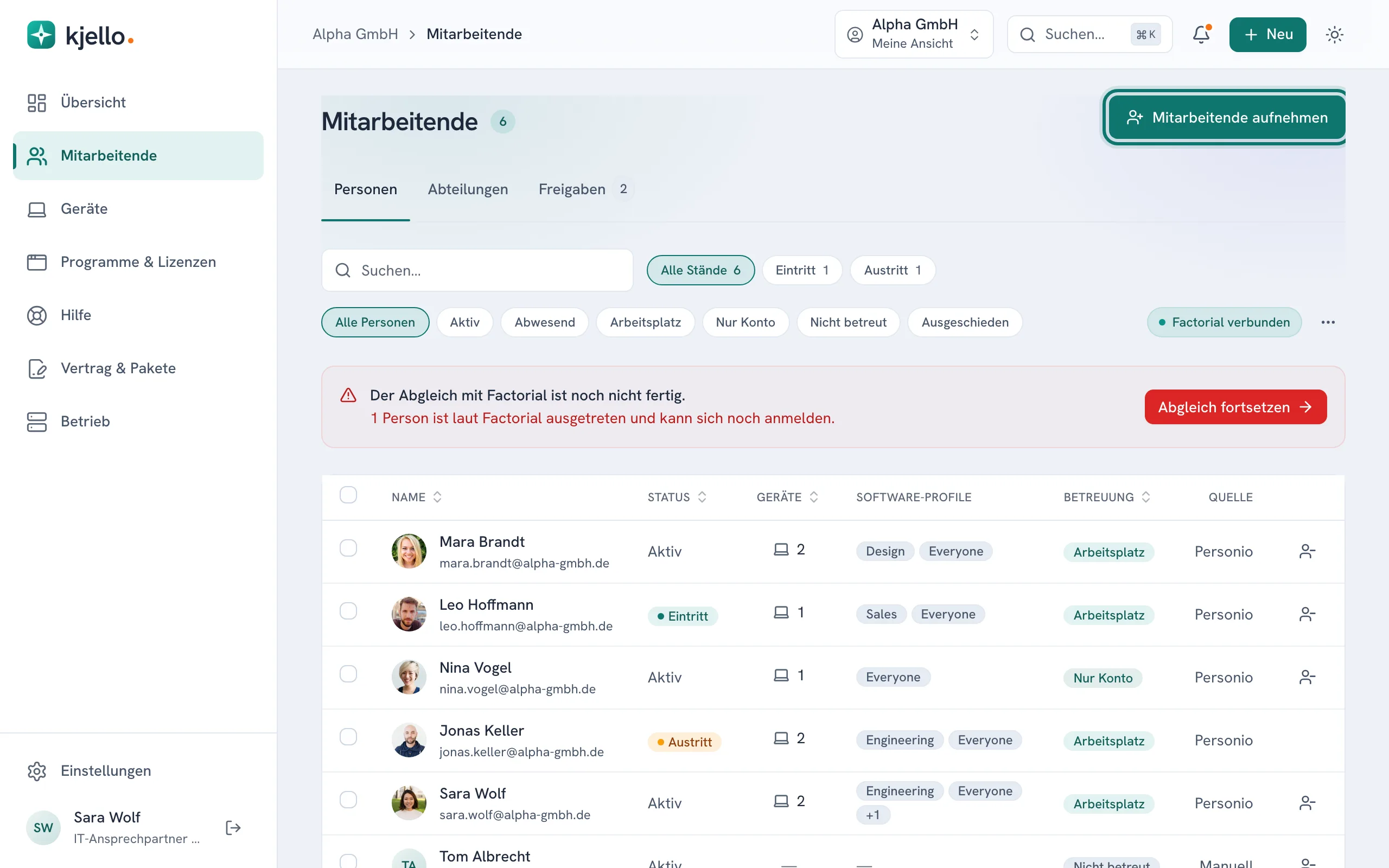Check the box for Sara Wolf

click(348, 799)
